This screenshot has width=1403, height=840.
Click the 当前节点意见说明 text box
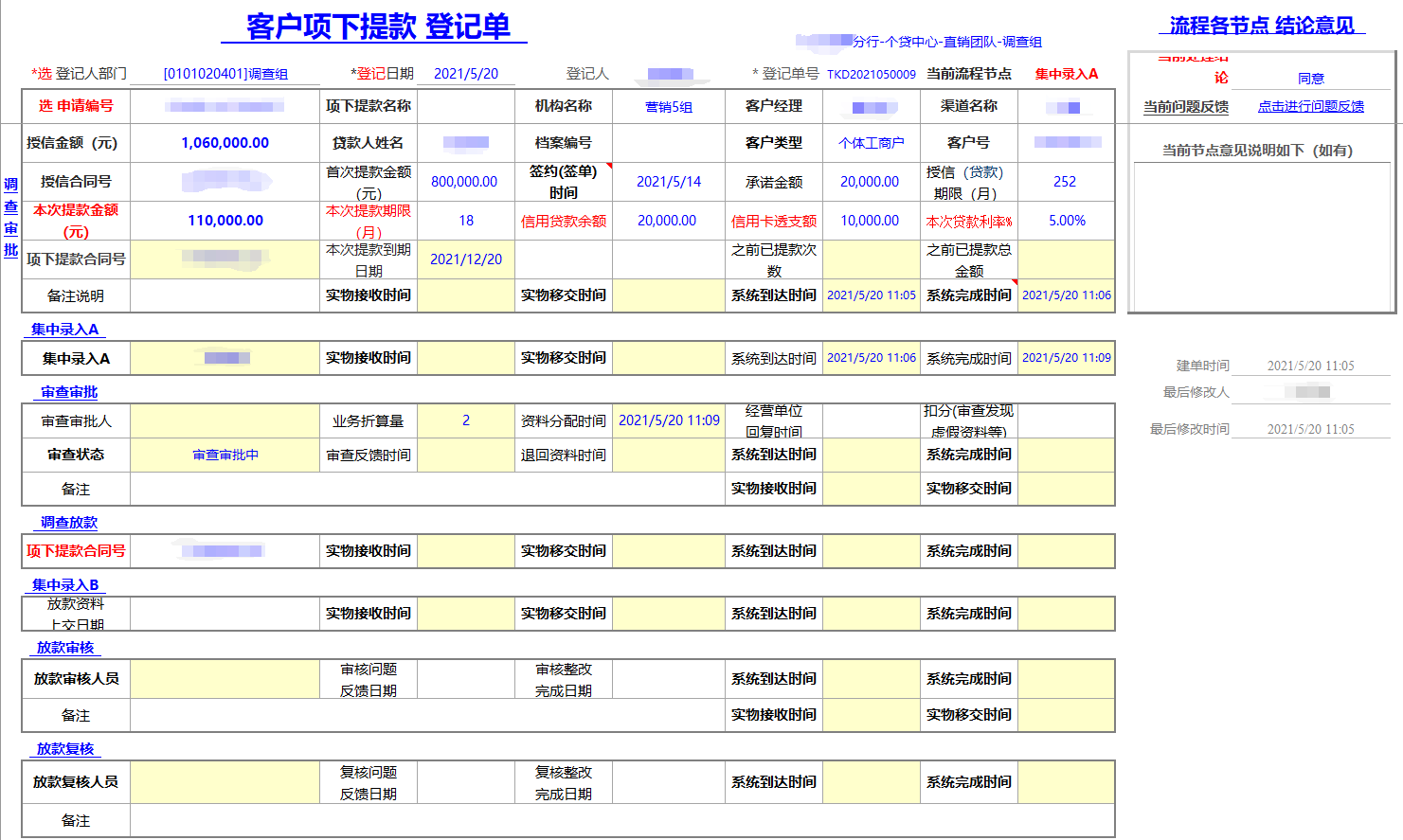[1262, 237]
